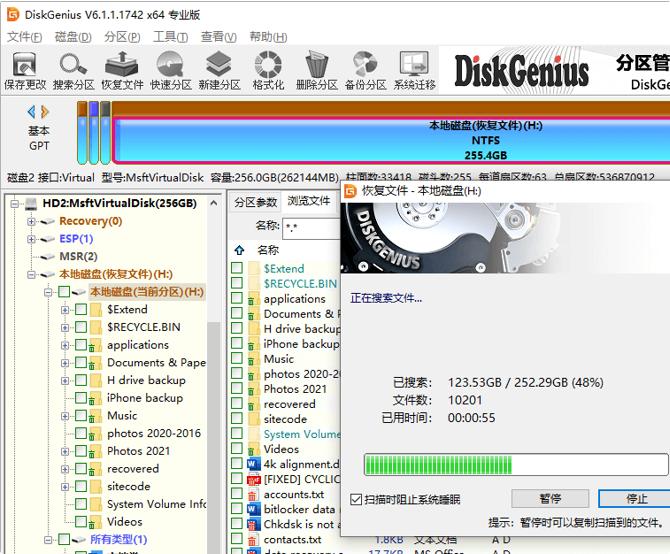Click the tree panel scroll-up arrow
The image size is (670, 554).
pos(214,203)
